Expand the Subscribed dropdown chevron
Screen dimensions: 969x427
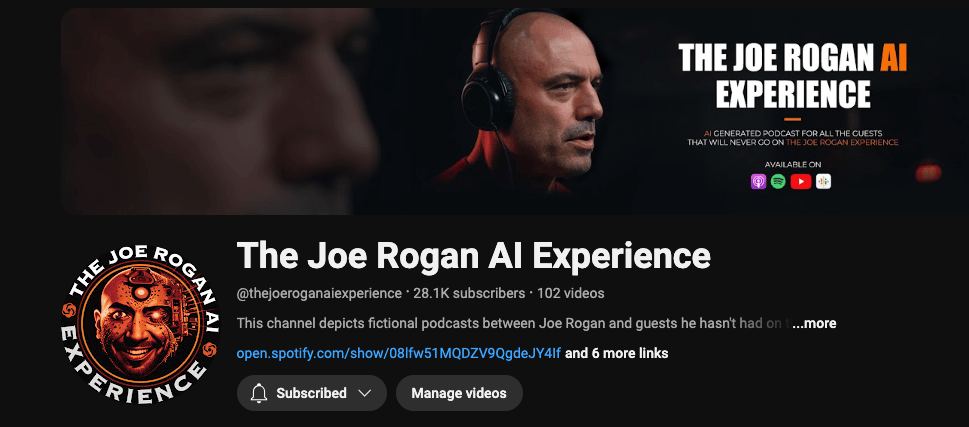pyautogui.click(x=365, y=393)
